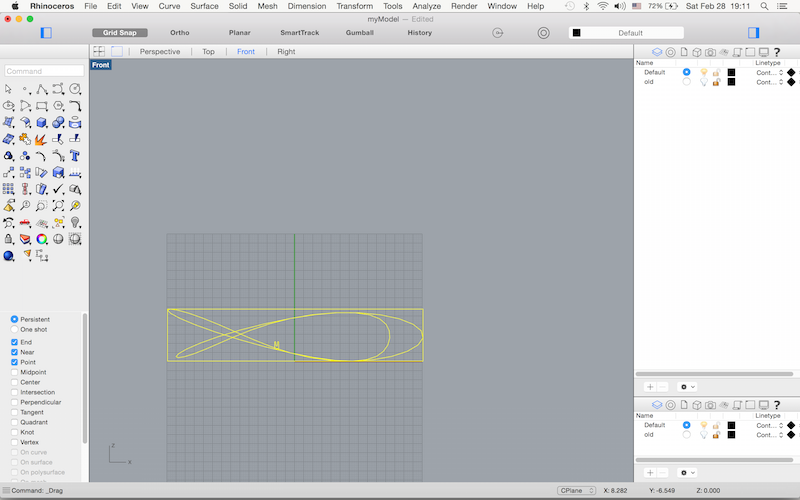Open the Front viewport title menu

coord(101,65)
